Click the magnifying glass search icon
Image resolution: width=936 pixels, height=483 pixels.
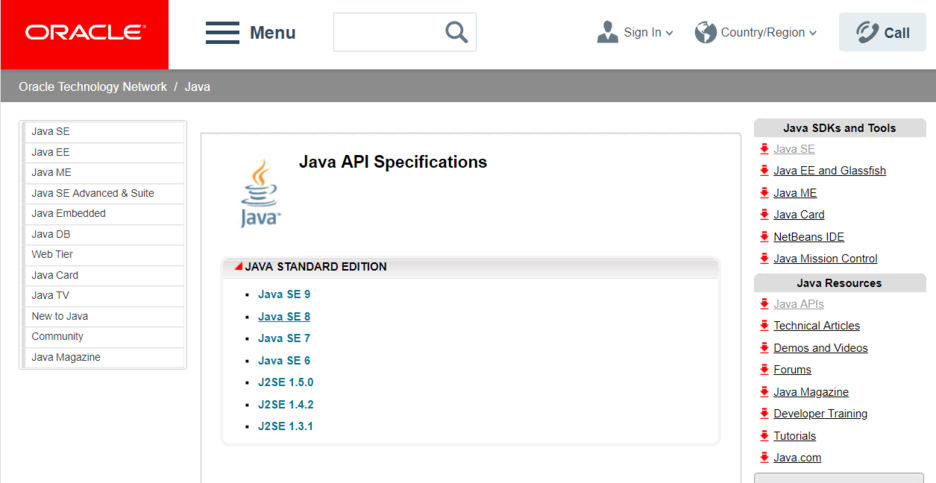[x=456, y=32]
